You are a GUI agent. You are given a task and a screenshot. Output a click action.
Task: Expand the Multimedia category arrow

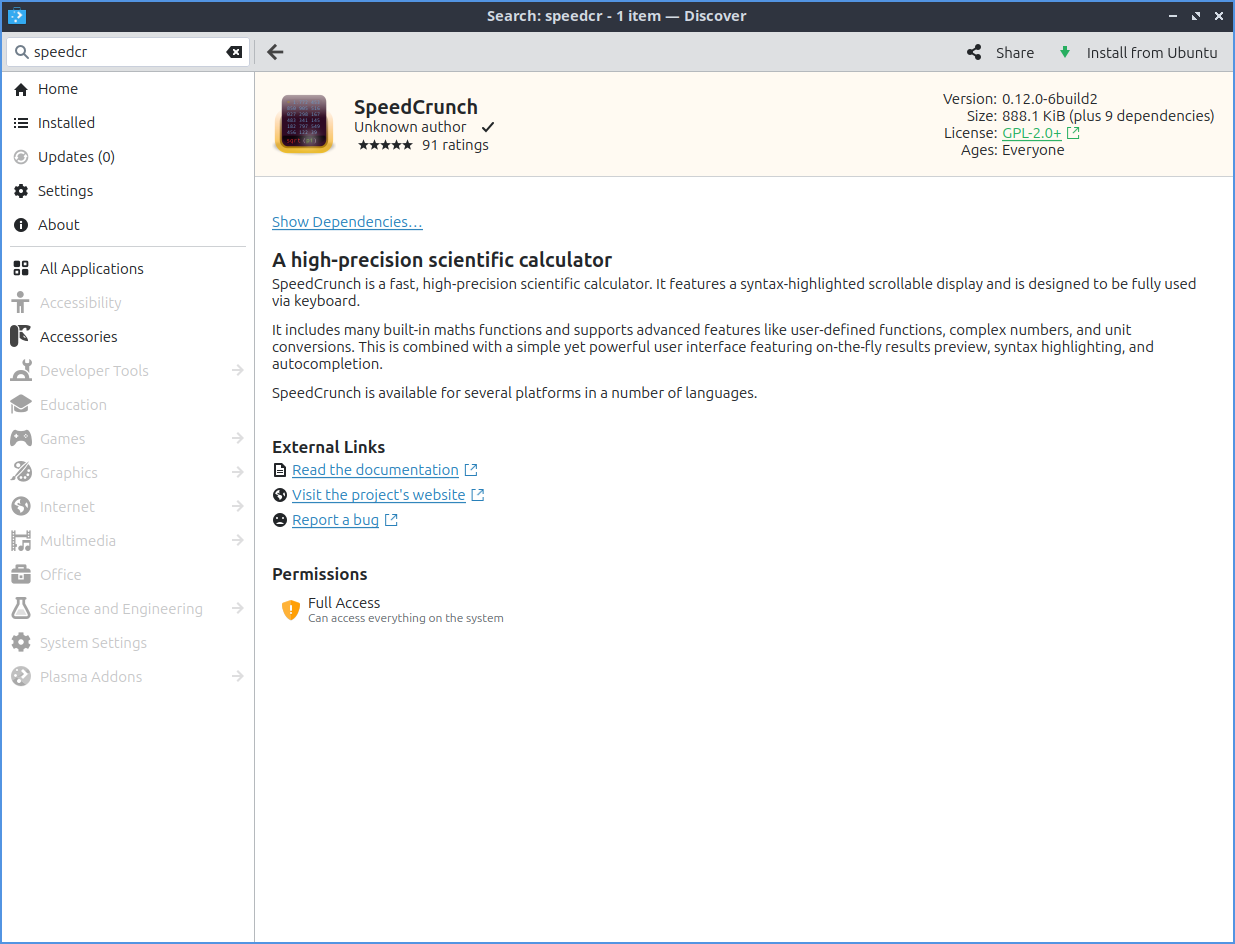pos(237,541)
